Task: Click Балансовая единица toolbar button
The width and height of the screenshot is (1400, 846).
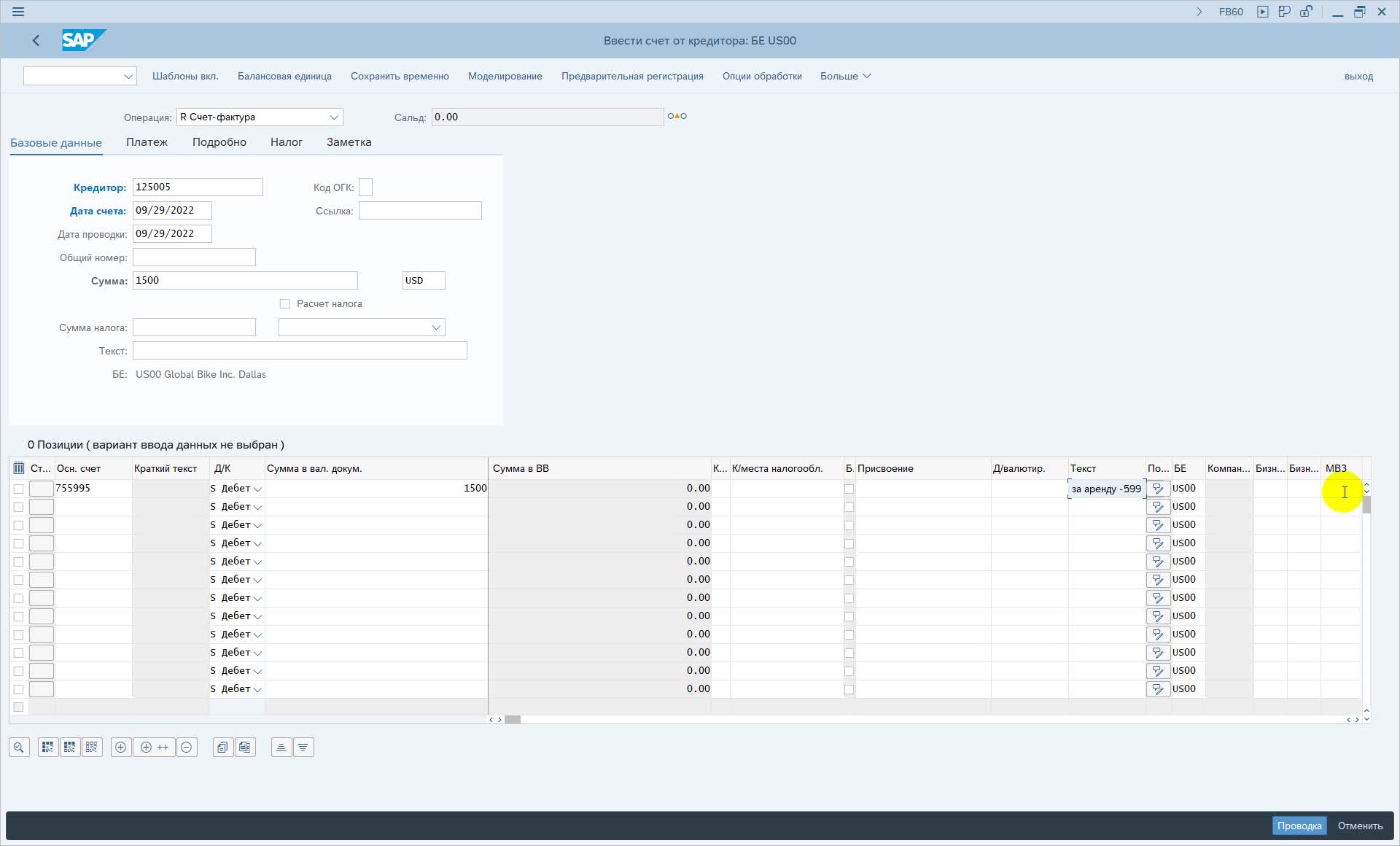Action: 284,76
